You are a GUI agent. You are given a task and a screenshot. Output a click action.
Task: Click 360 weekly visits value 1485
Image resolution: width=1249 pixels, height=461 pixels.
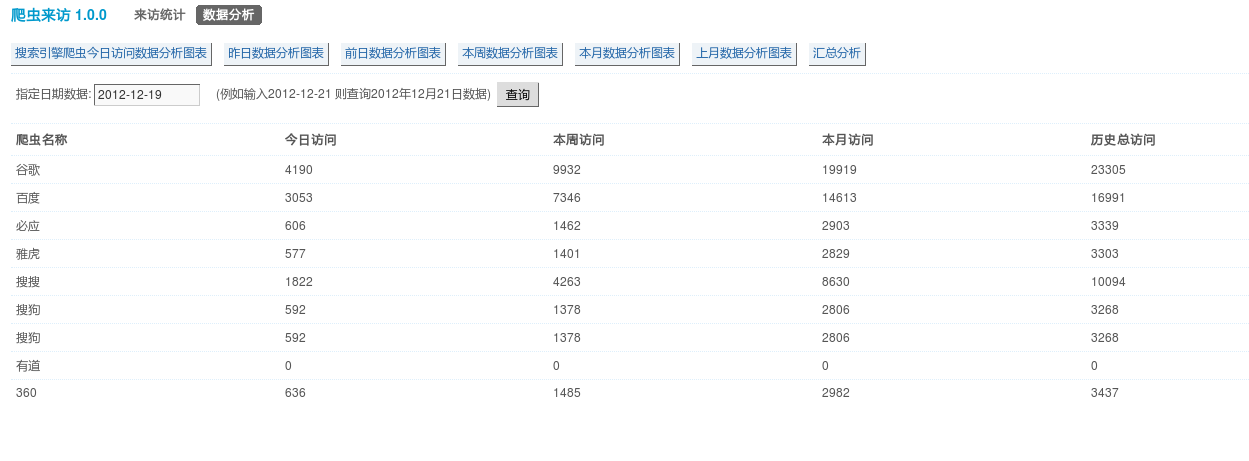click(x=567, y=394)
